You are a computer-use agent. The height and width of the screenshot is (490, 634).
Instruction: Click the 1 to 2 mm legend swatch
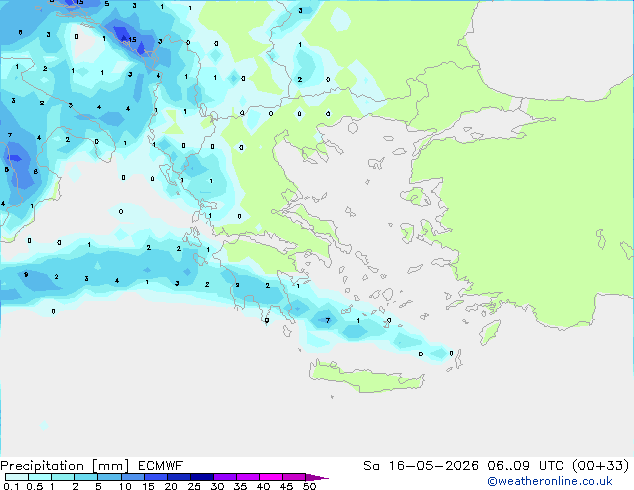click(63, 477)
